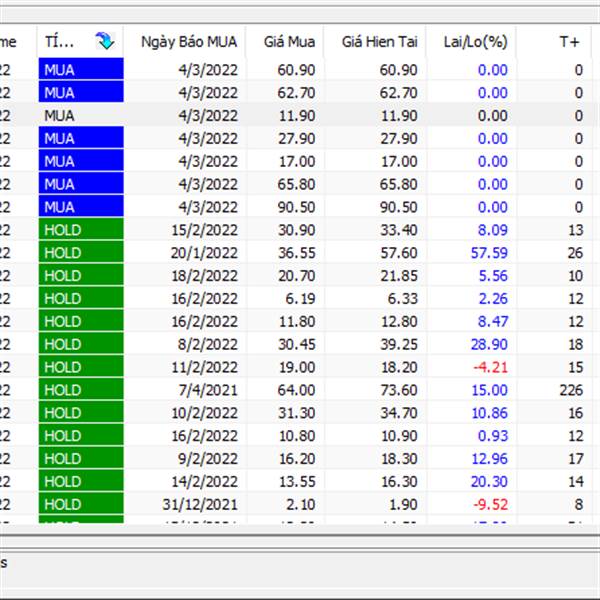
Task: Click buy price 64.00
Action: (x=297, y=390)
